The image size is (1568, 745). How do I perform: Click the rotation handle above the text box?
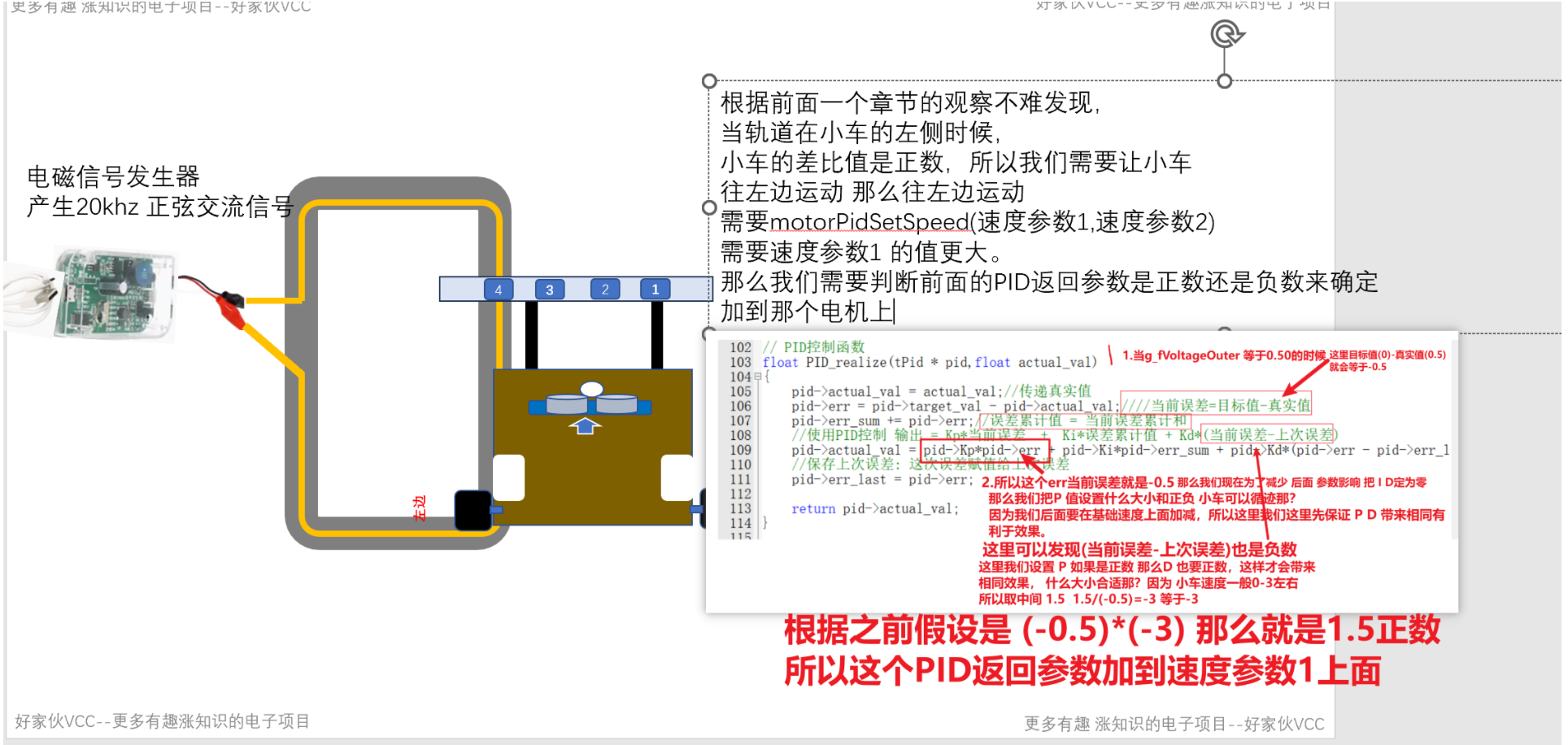point(1224,34)
